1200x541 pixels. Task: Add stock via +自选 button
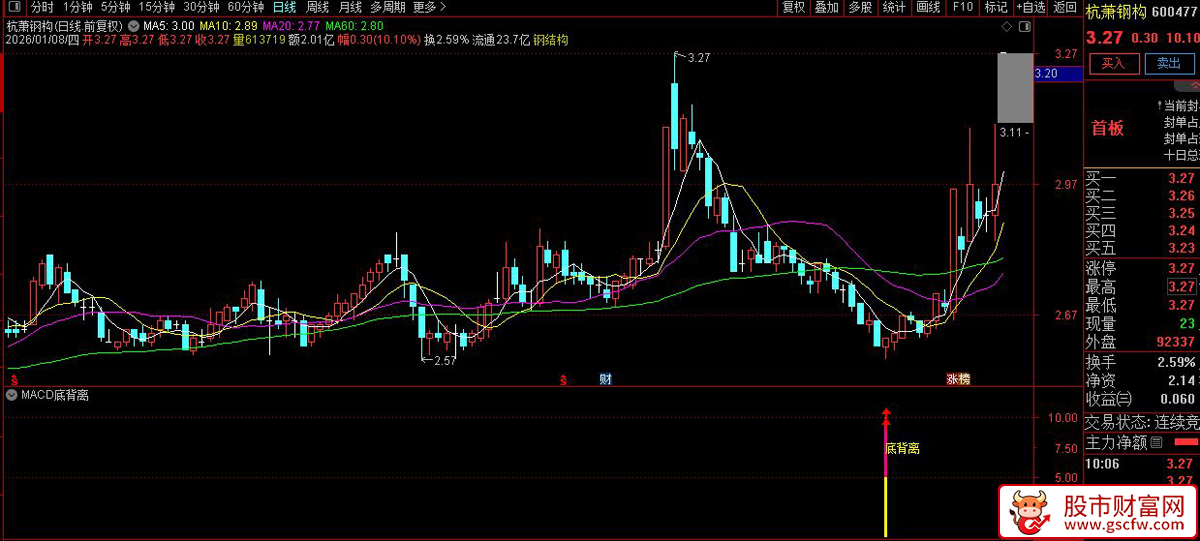pyautogui.click(x=1030, y=7)
